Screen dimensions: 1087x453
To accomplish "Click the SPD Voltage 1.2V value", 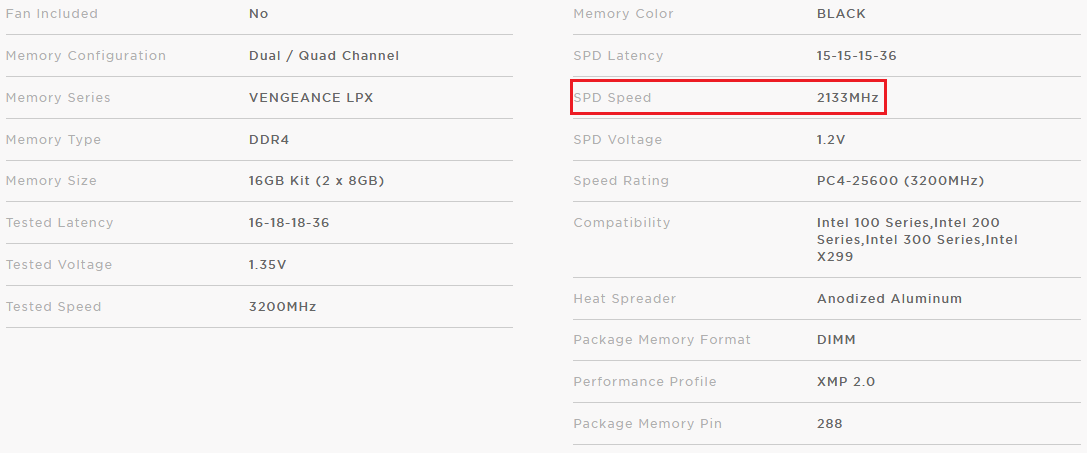I will (831, 139).
